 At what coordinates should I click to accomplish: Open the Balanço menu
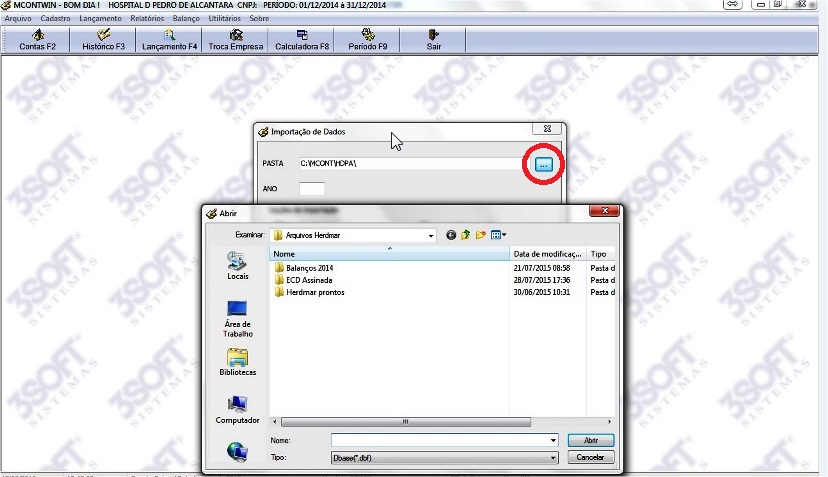click(x=186, y=18)
